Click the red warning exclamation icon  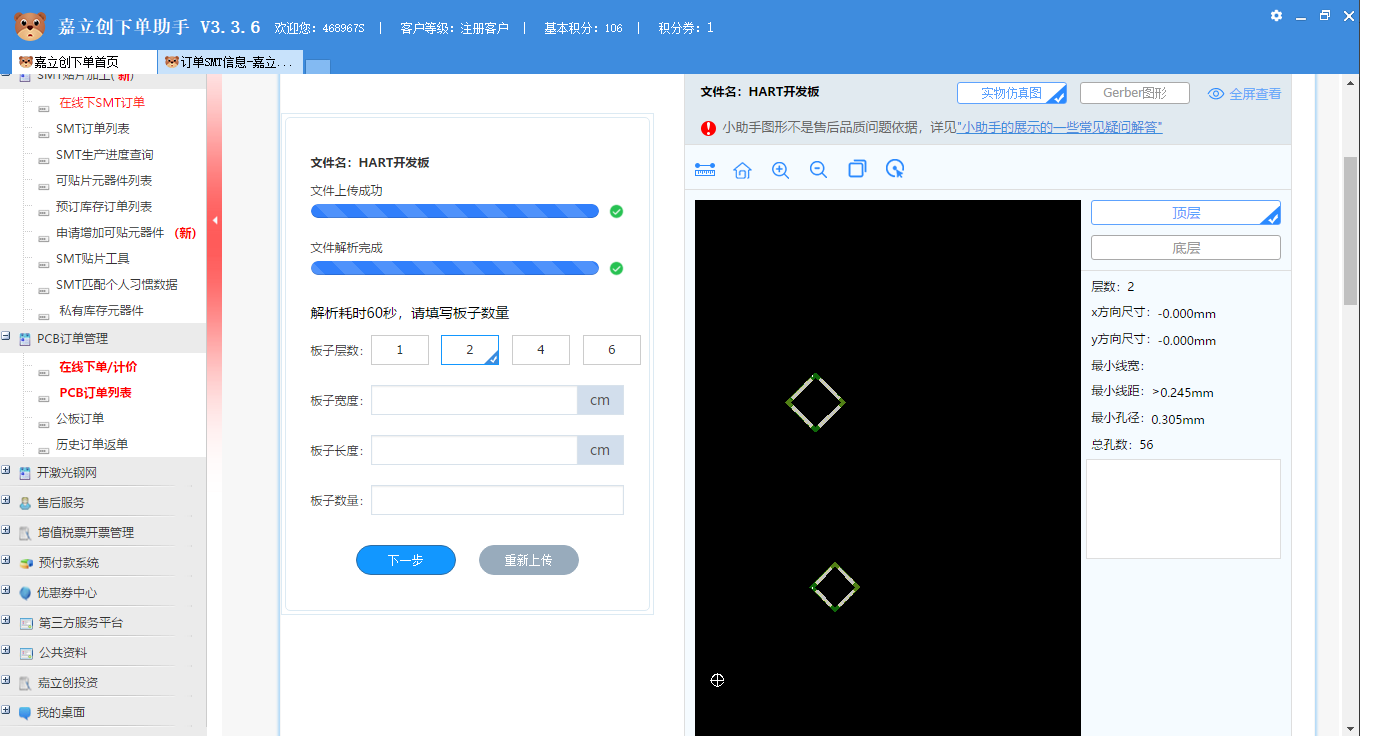coord(709,128)
